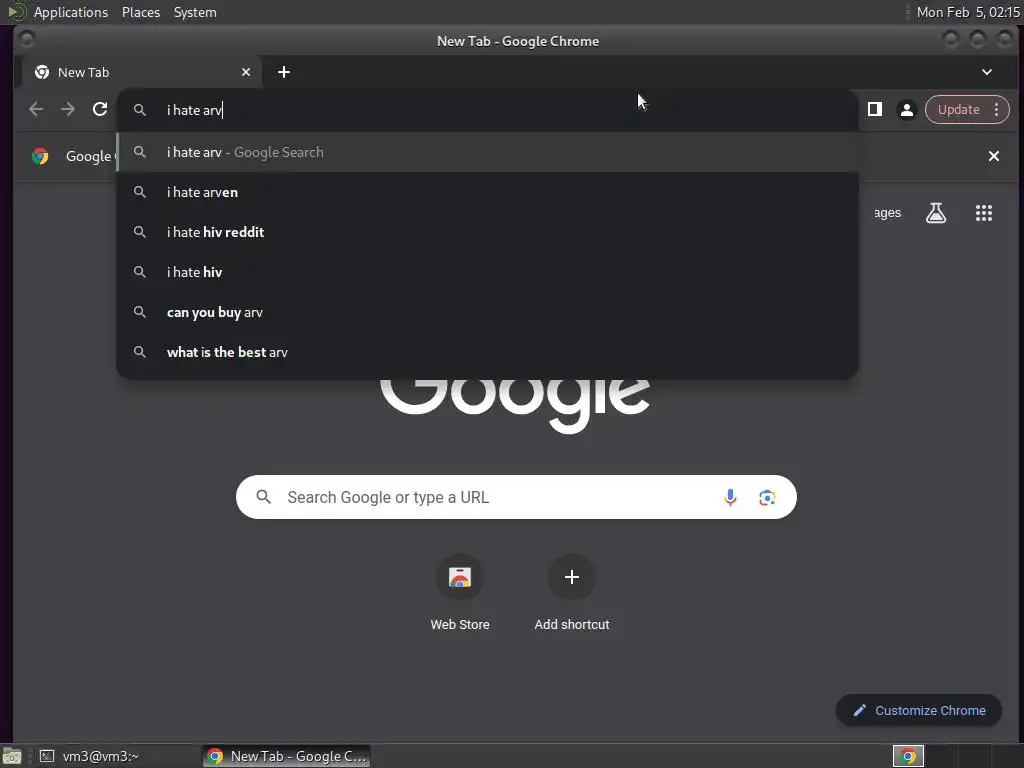Select suggestion 'i hate arv - Google Search'

point(487,152)
